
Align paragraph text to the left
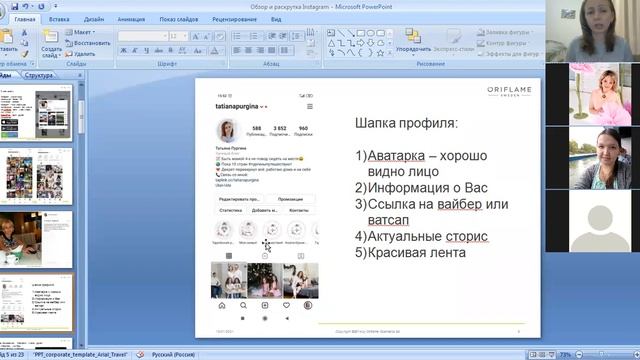237,50
